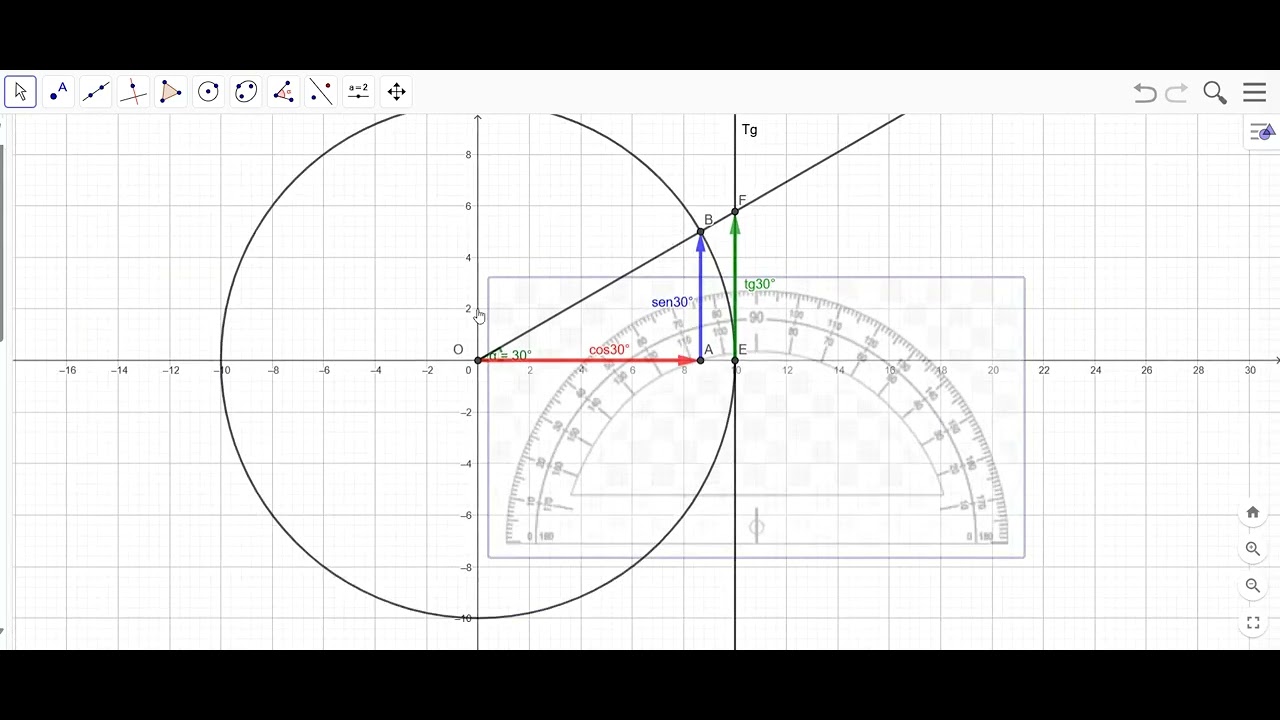
Task: Enter fullscreen mode
Action: [x=1253, y=623]
